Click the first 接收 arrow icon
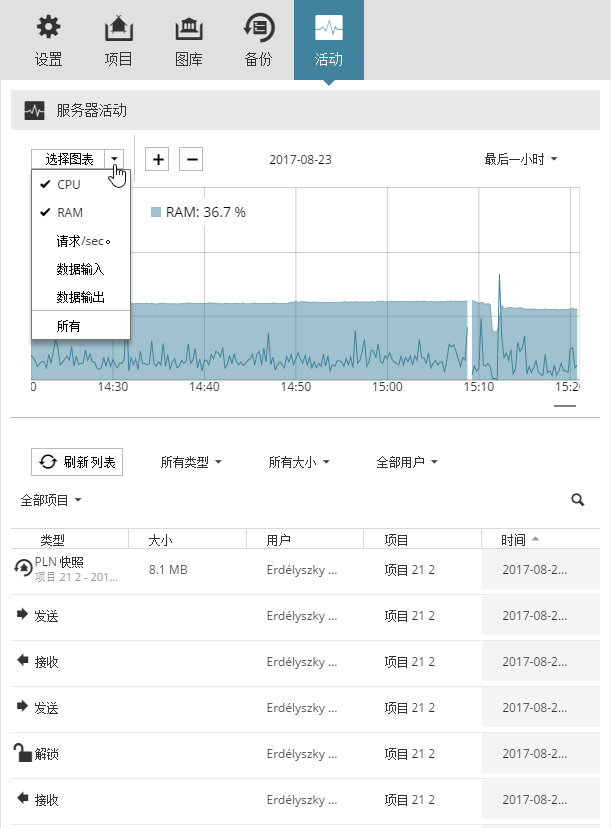This screenshot has width=611, height=828. pos(22,660)
